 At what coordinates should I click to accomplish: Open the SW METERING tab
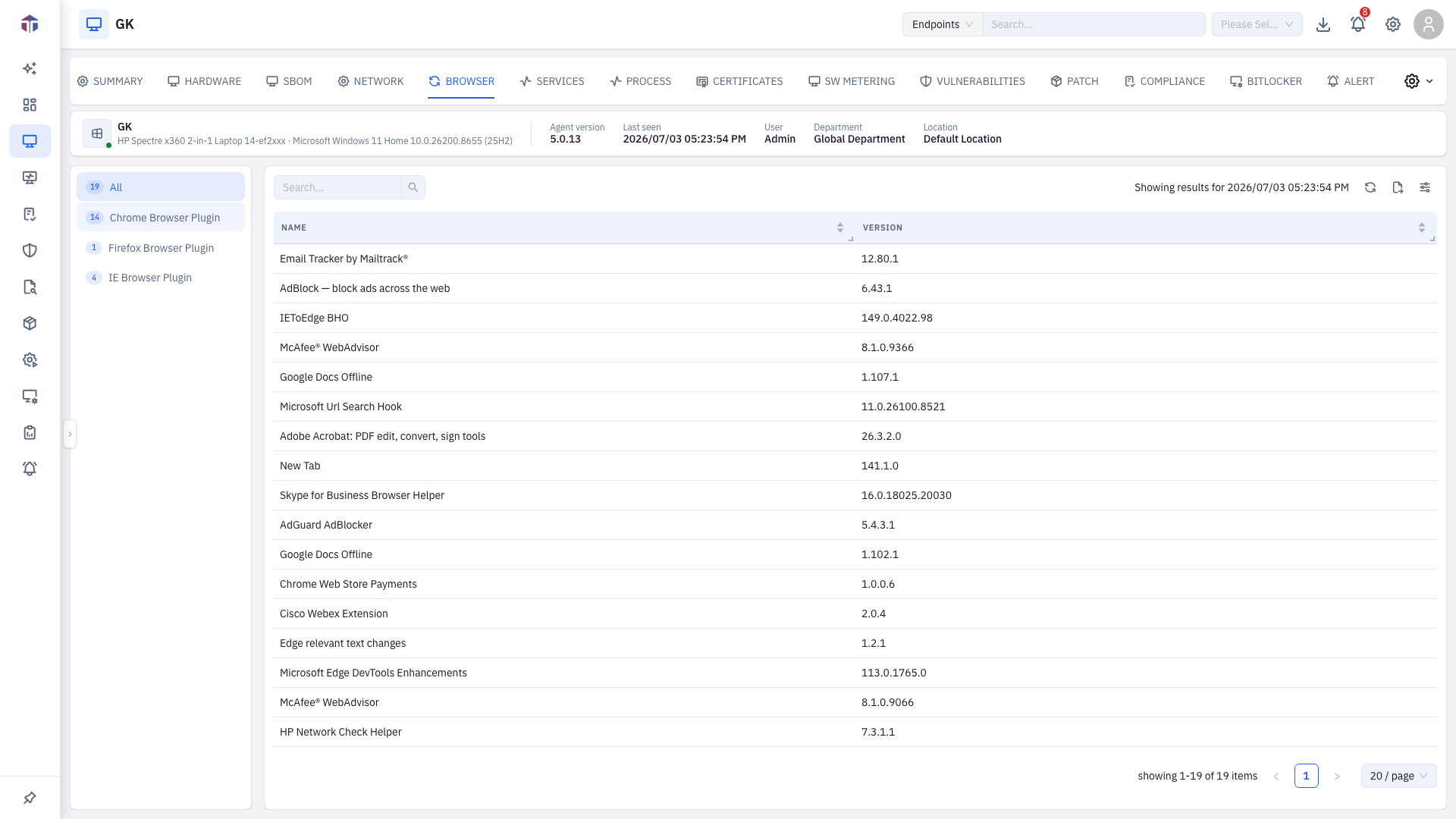pyautogui.click(x=851, y=81)
